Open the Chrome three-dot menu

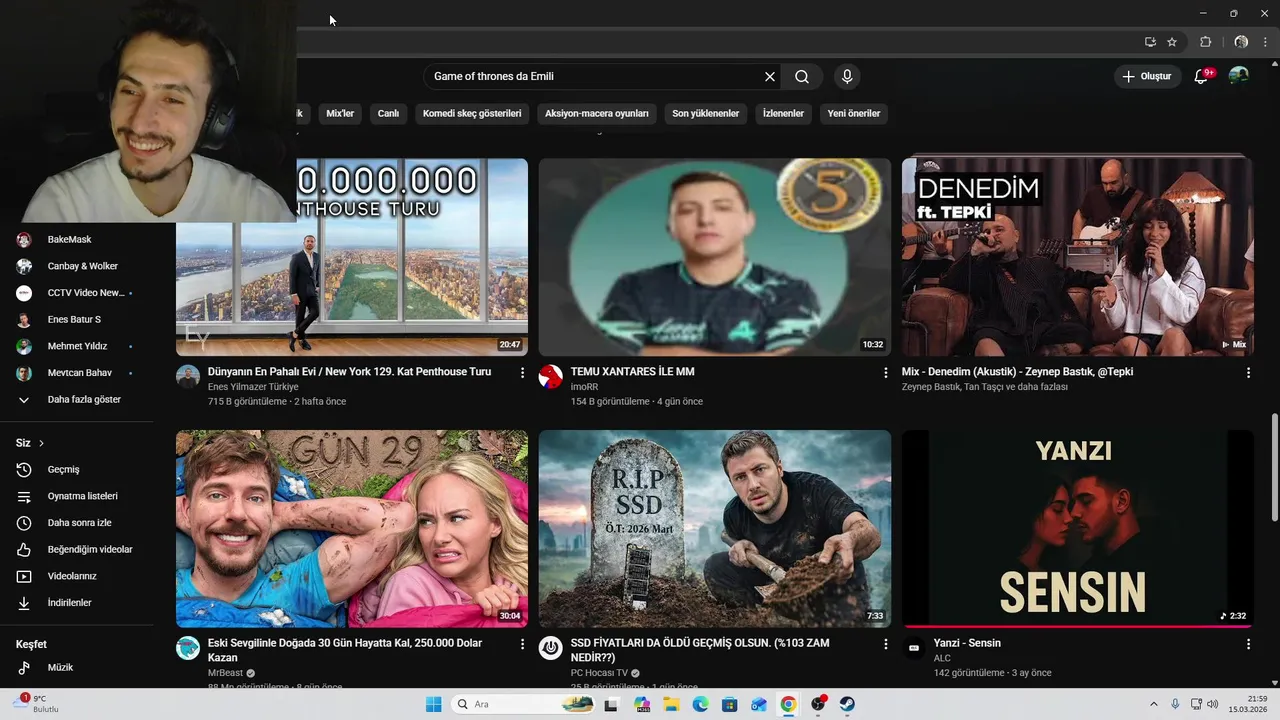pos(1265,42)
